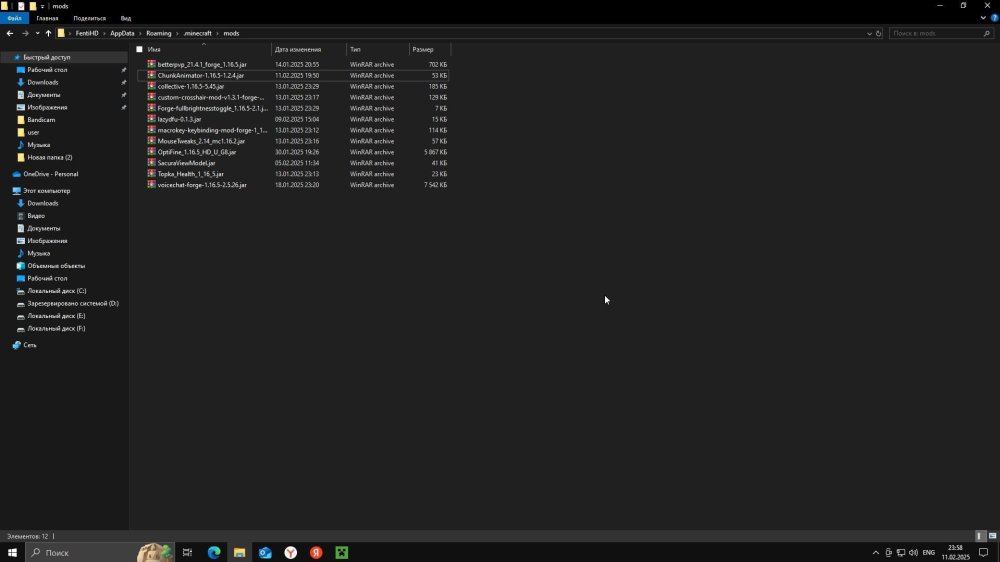Open the user folder in sidebar

tap(33, 132)
